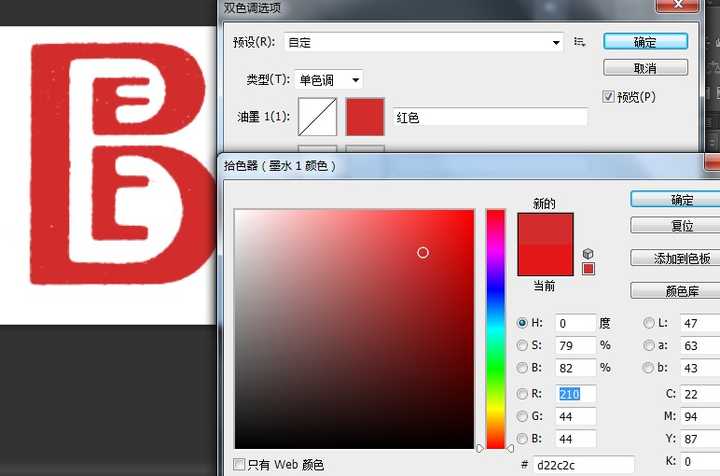Click the hex color field d22c2c
This screenshot has height=476, width=720.
[x=584, y=465]
